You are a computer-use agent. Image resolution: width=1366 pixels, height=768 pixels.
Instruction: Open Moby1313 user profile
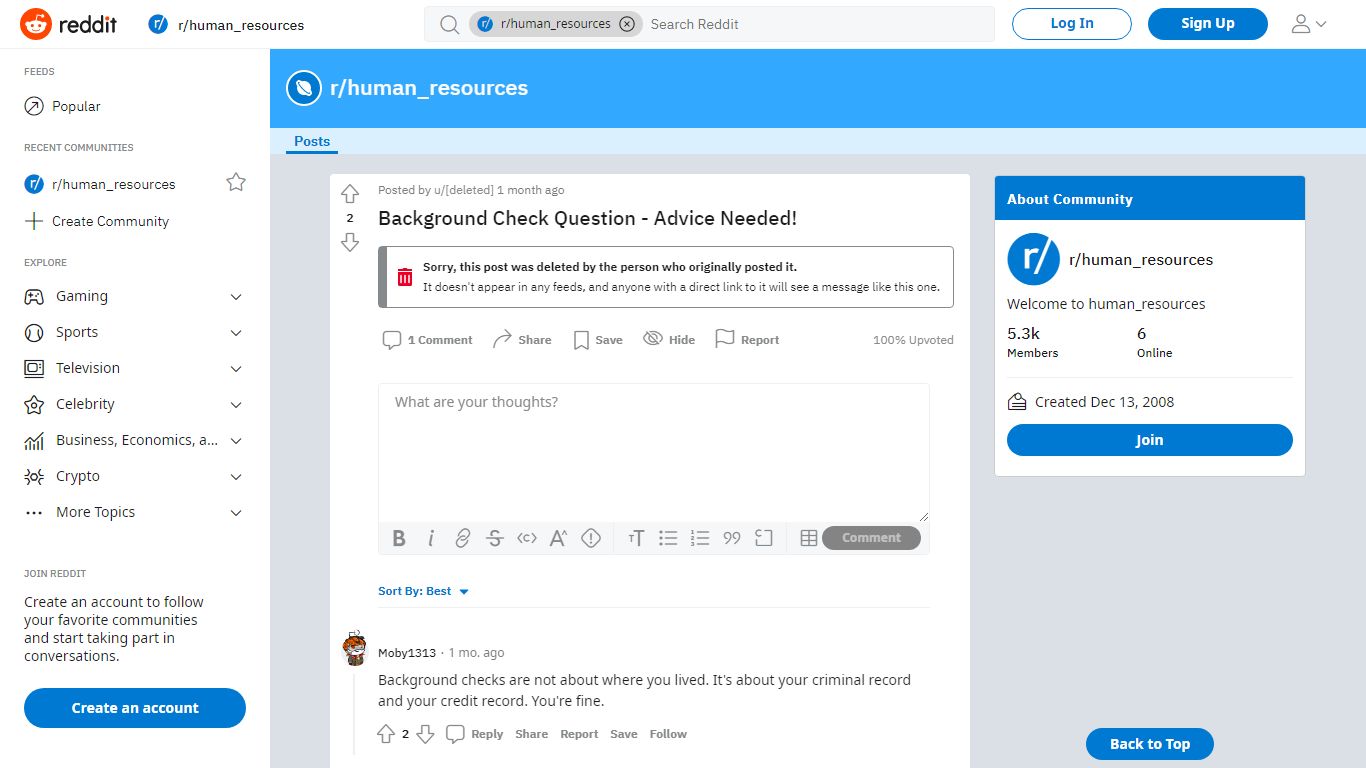(x=407, y=653)
